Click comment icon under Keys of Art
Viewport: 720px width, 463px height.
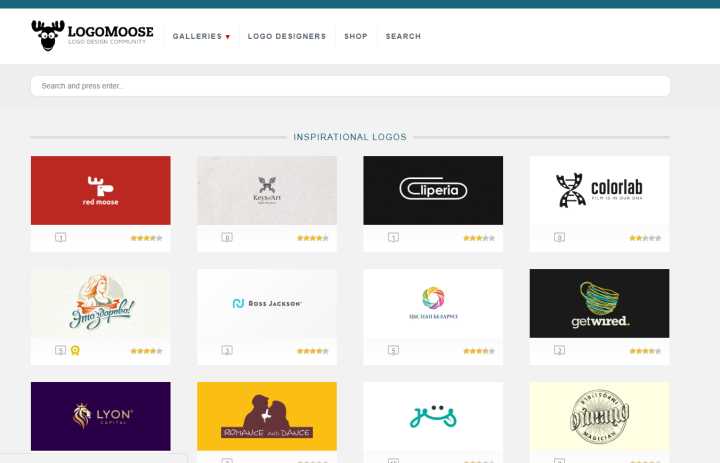pos(227,237)
